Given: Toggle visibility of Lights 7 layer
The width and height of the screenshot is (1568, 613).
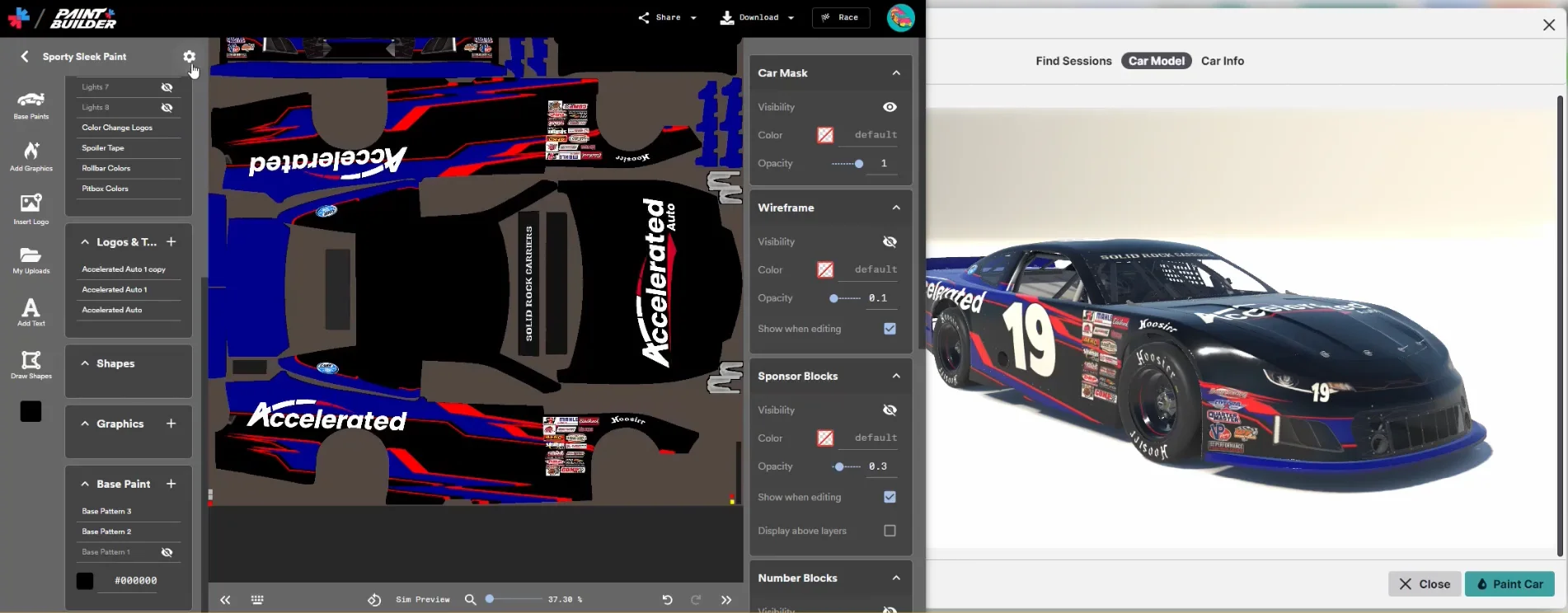Looking at the screenshot, I should coord(167,87).
